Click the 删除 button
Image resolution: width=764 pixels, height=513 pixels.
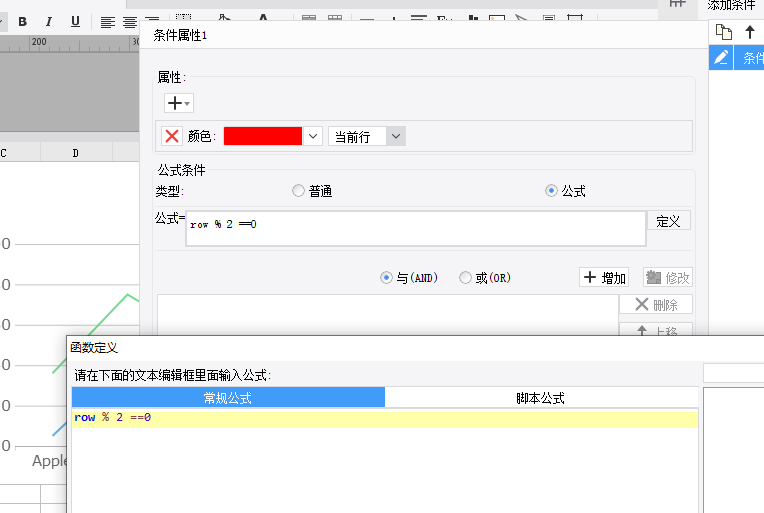click(656, 305)
